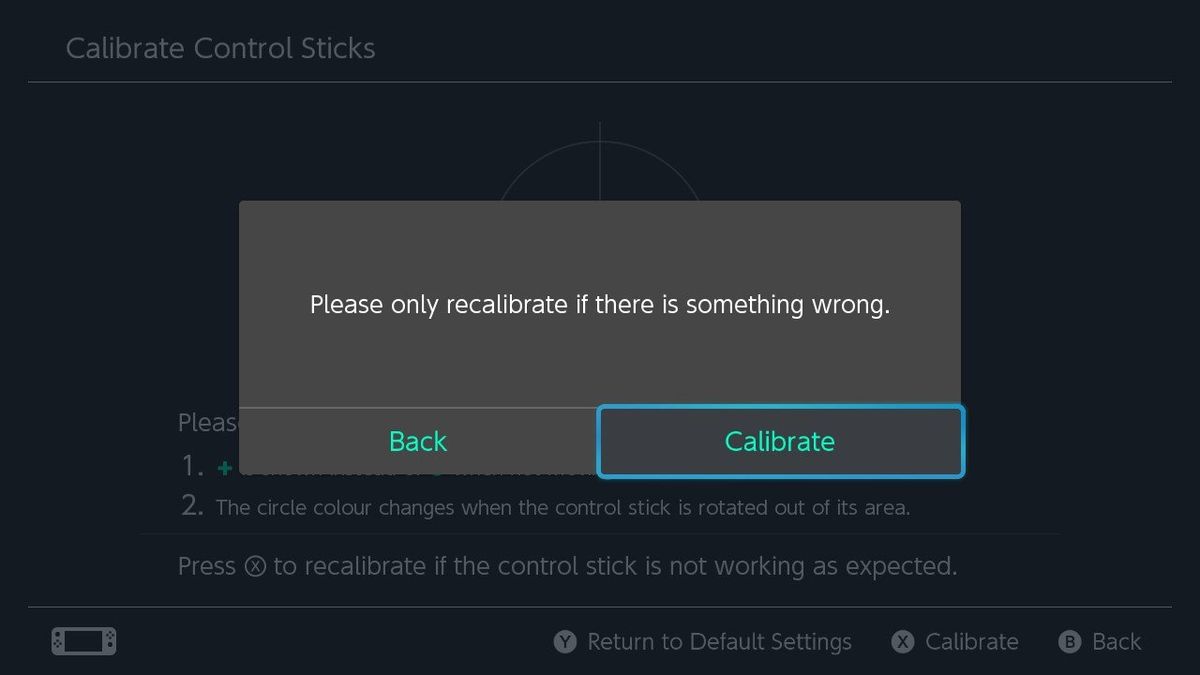Click the X icon in the recalibrate instruction text
1200x675 pixels.
(x=257, y=566)
